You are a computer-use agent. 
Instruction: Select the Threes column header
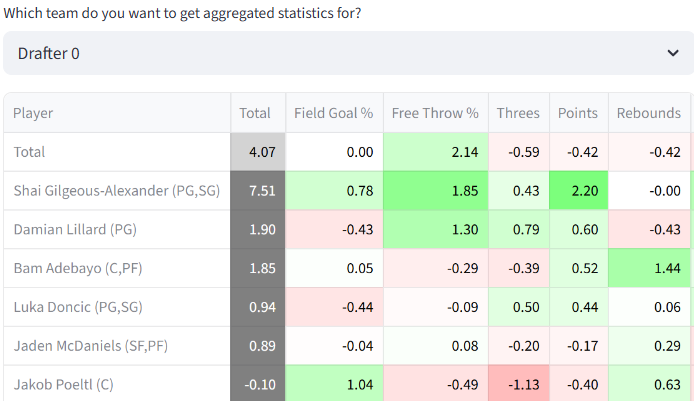(518, 113)
